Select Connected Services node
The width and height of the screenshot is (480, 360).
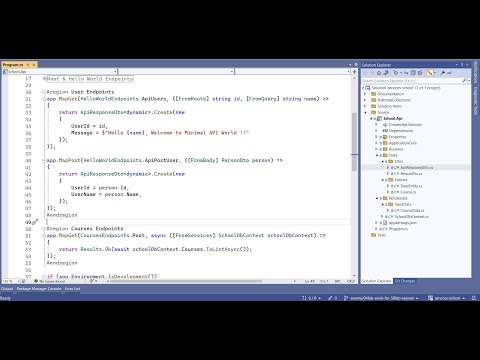pyautogui.click(x=405, y=124)
